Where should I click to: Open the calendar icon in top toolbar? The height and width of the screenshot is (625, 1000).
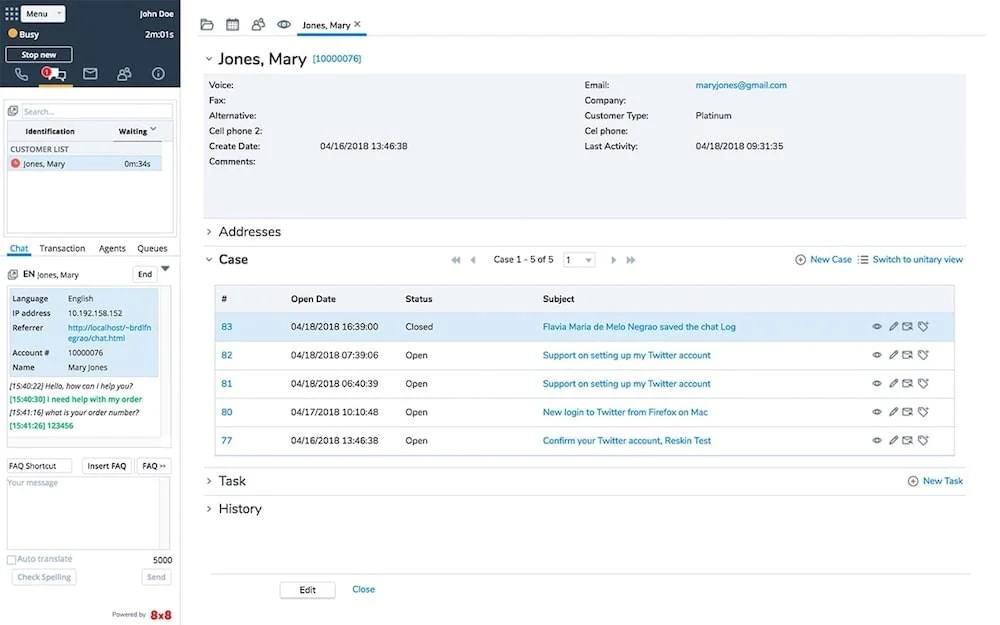tap(232, 24)
